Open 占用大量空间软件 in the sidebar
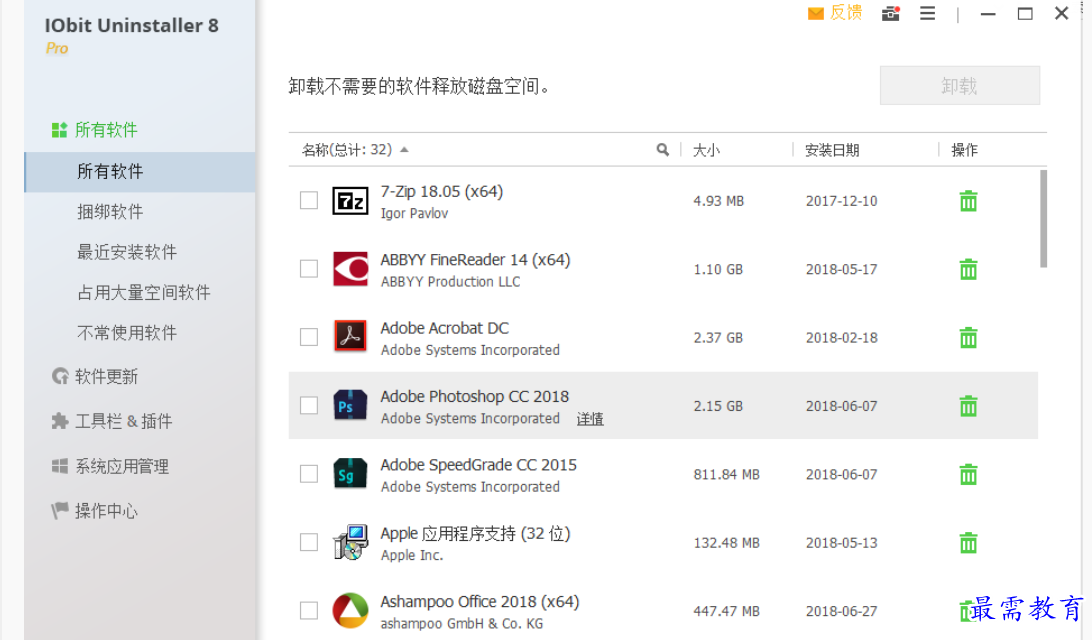The width and height of the screenshot is (1092, 640). pos(143,292)
